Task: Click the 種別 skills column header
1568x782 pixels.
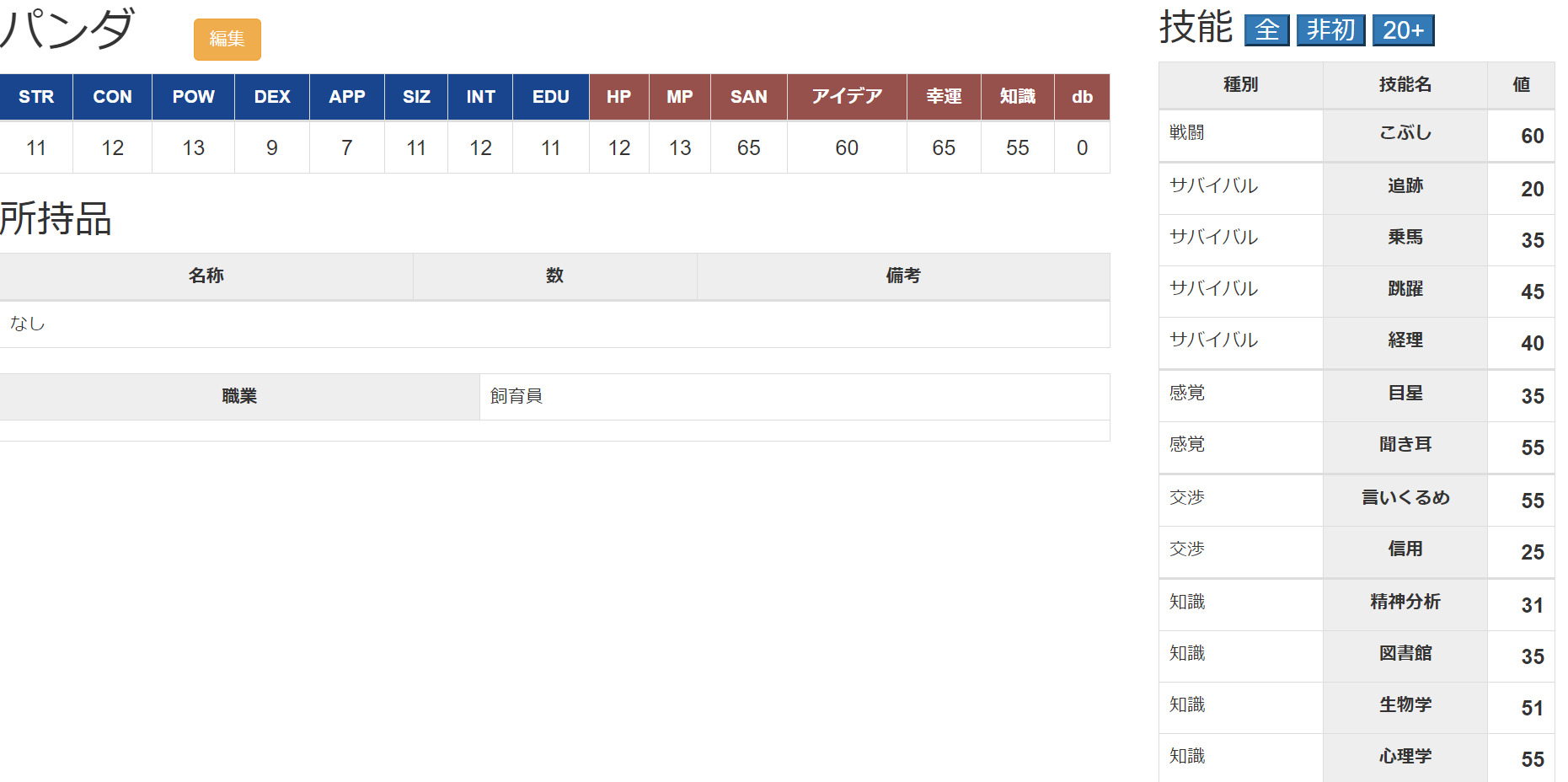Action: coord(1239,85)
